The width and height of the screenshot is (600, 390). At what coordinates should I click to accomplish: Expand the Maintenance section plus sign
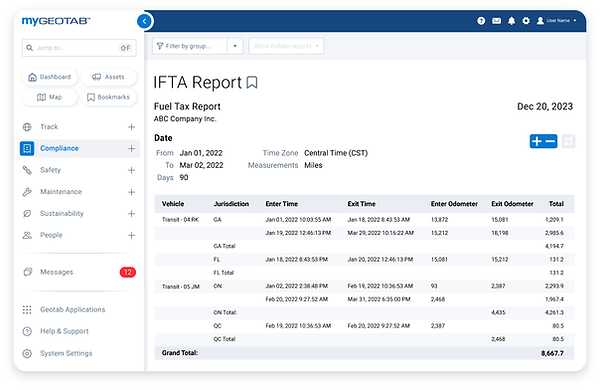131,192
